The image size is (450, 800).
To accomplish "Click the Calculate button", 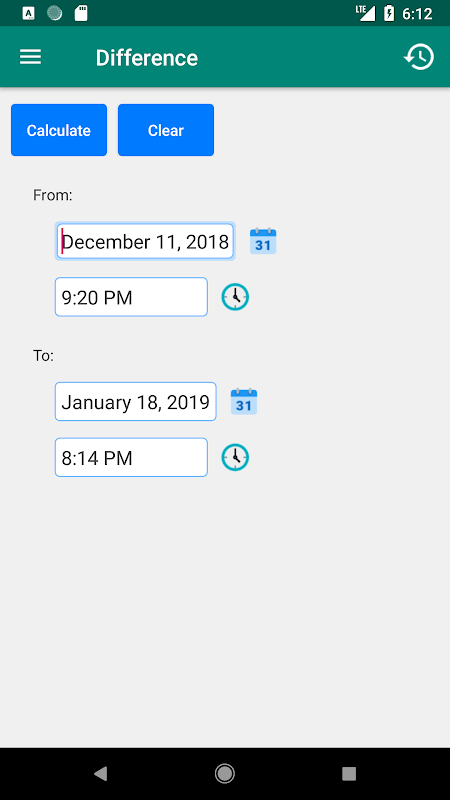I will tap(59, 130).
